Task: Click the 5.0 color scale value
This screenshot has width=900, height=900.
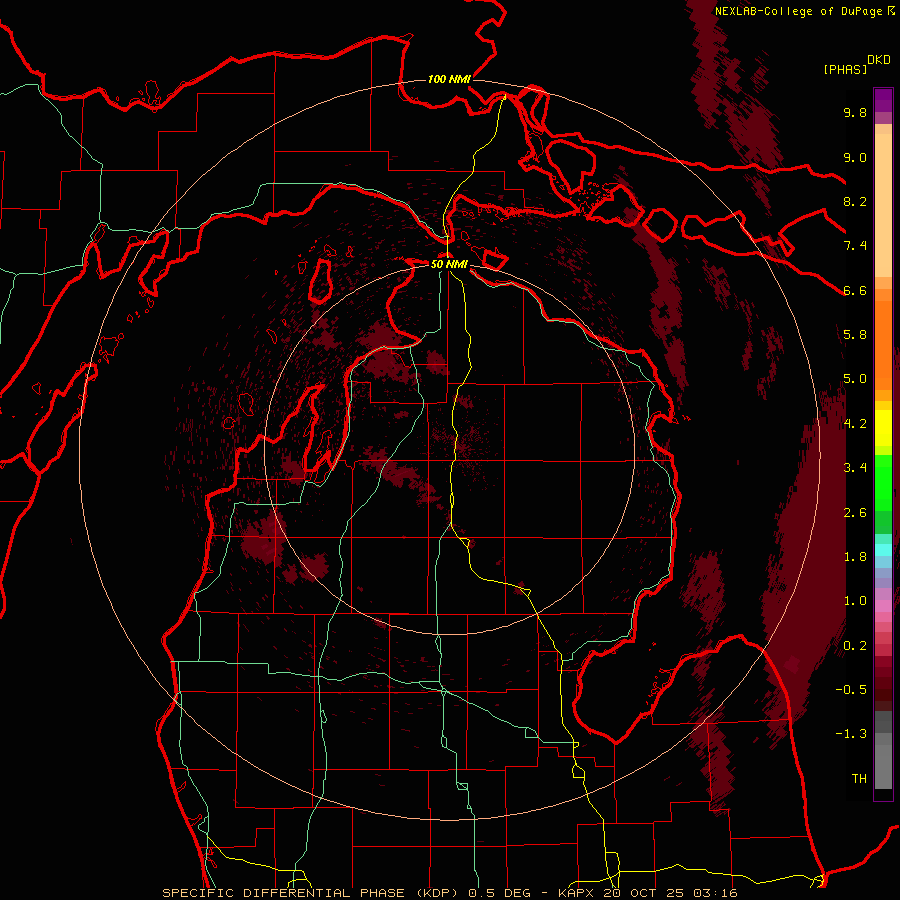Action: [x=855, y=379]
